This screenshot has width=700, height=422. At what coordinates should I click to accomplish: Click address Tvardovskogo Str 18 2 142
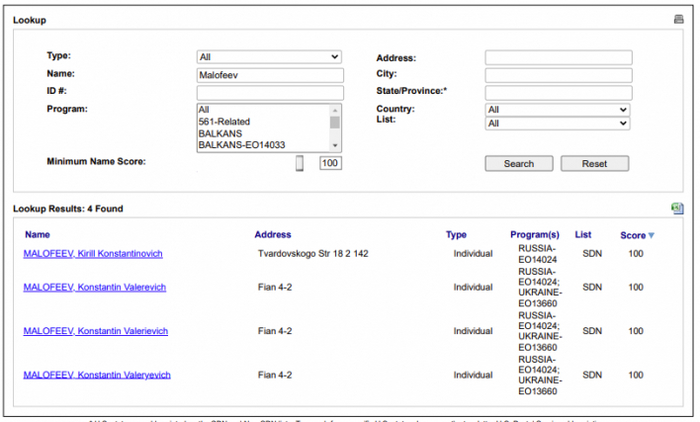313,254
